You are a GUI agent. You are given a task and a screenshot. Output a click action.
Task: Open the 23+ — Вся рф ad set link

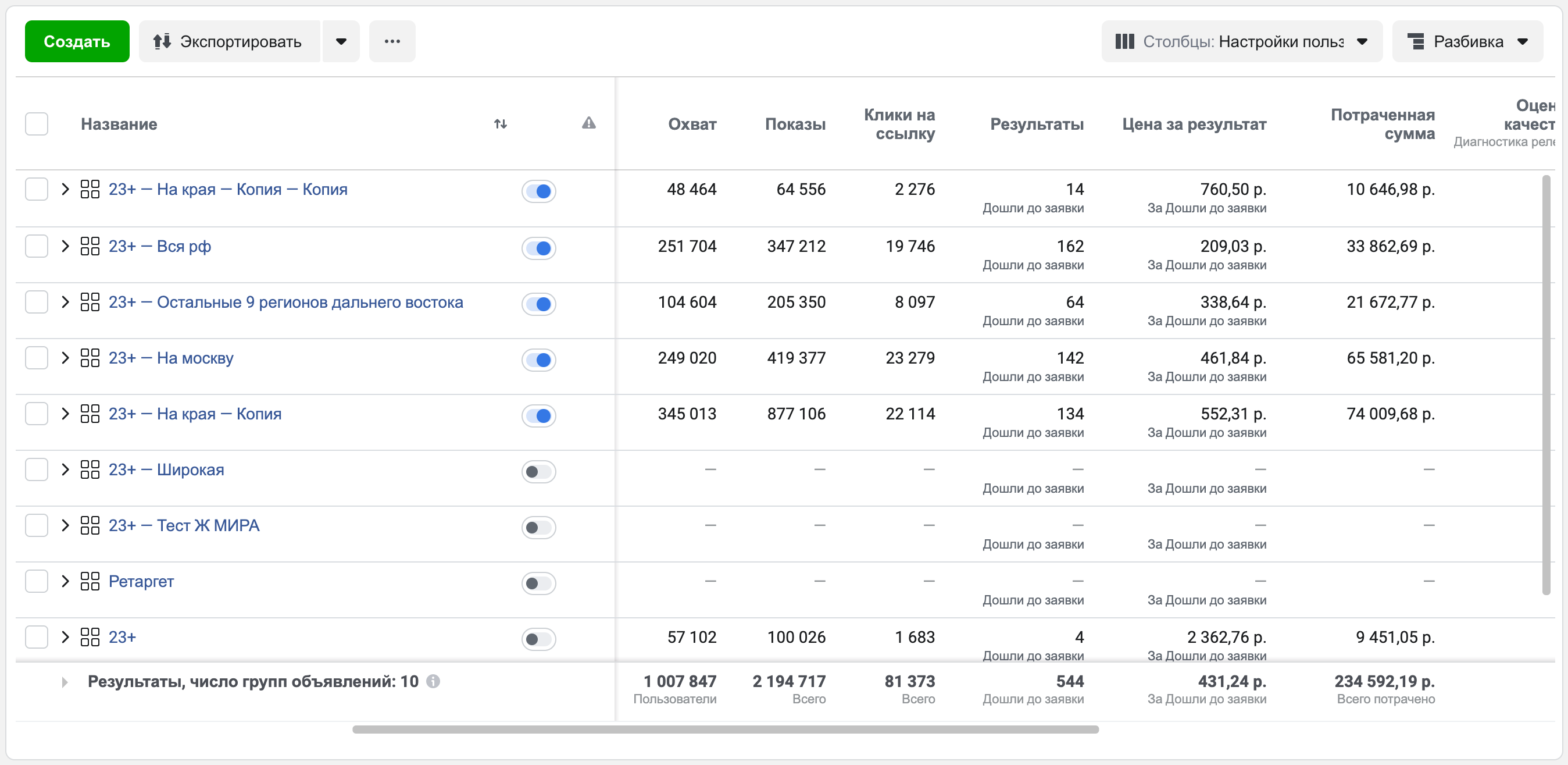tap(160, 246)
